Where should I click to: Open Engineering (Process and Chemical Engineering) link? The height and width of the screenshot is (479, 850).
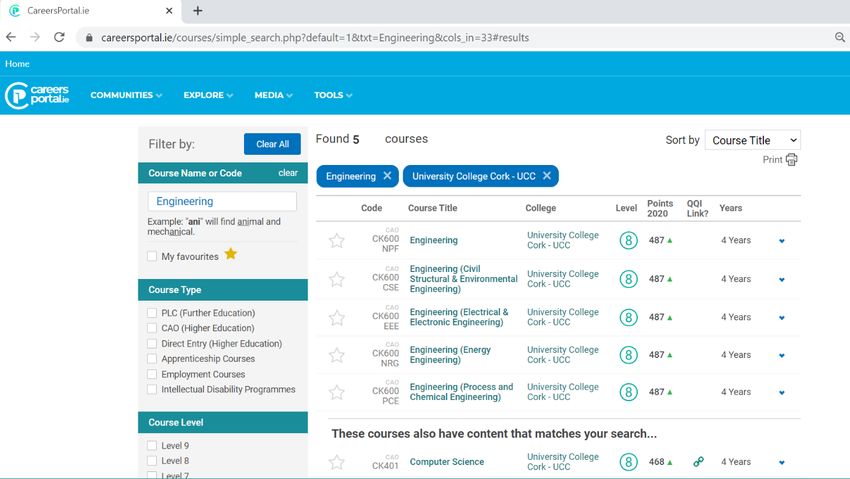461,392
